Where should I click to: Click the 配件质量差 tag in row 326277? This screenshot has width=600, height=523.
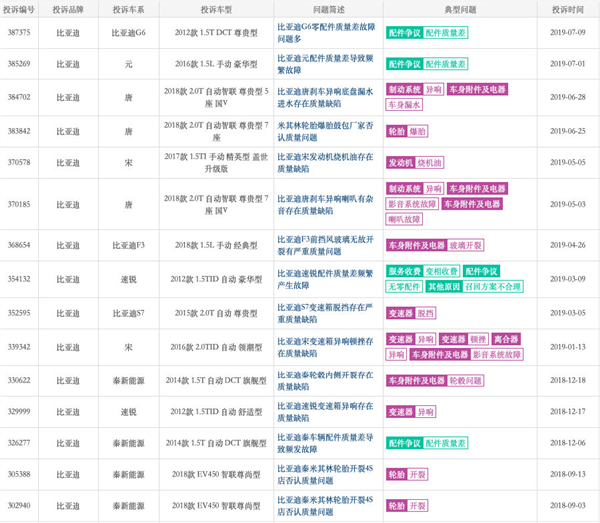point(445,443)
